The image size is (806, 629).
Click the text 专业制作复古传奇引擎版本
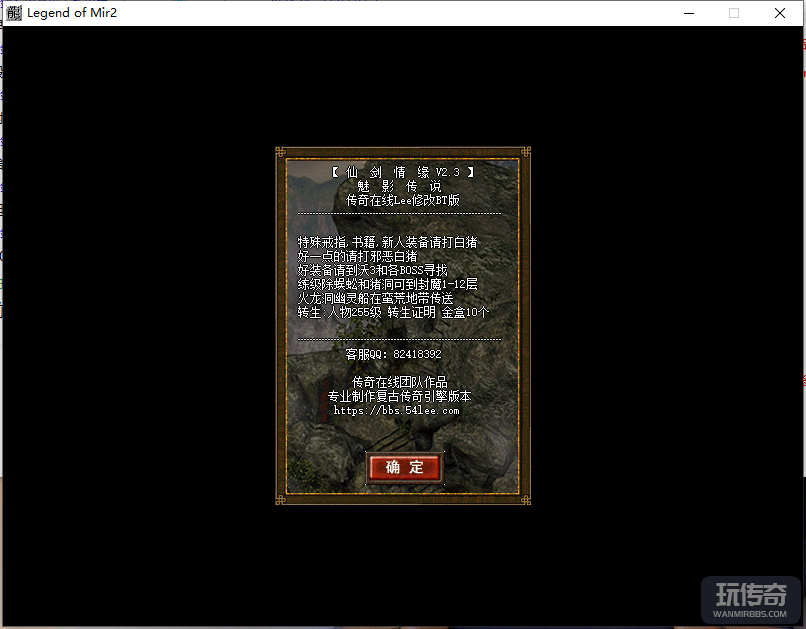point(399,396)
